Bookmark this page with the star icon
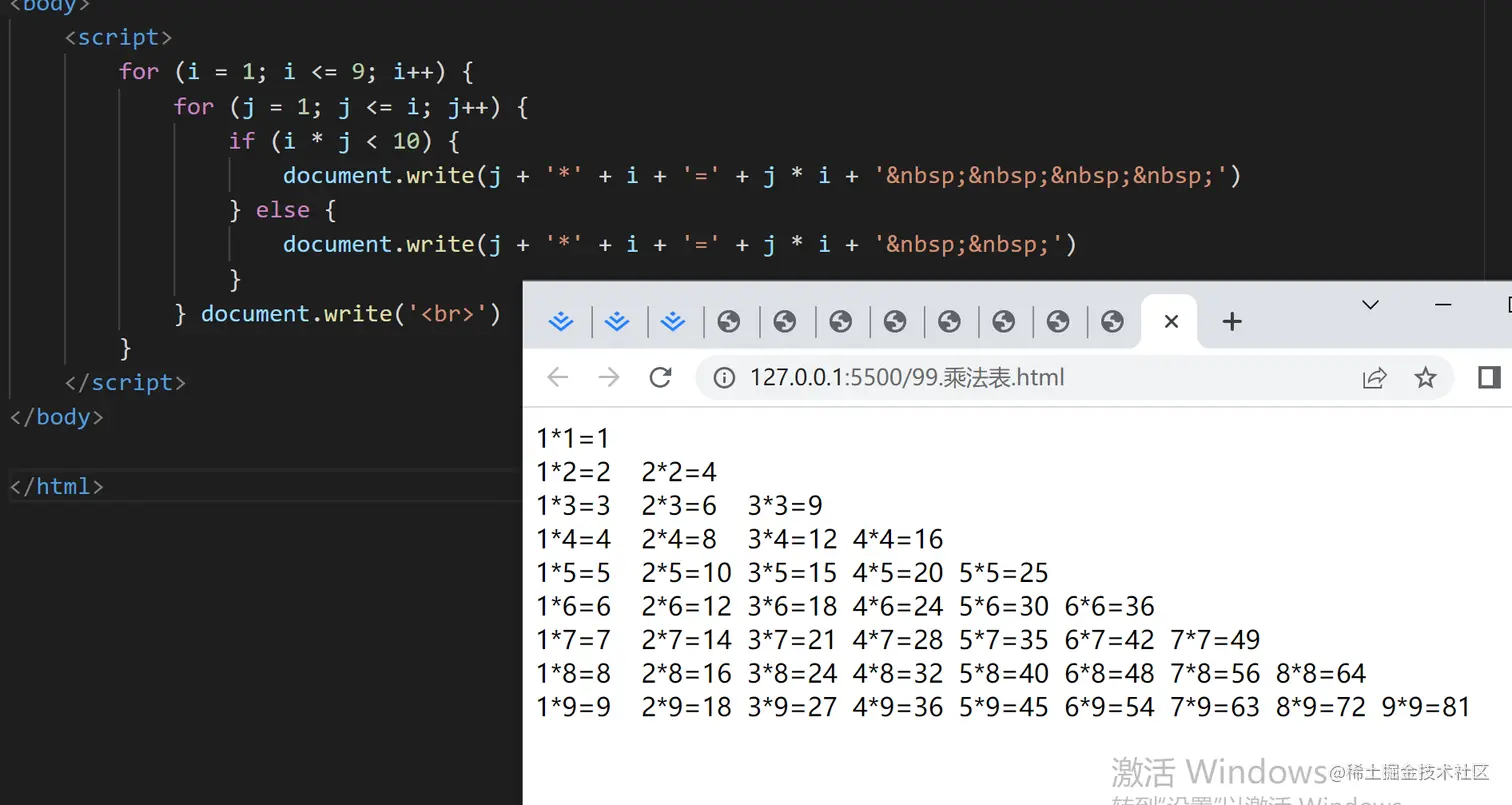1512x805 pixels. tap(1425, 378)
